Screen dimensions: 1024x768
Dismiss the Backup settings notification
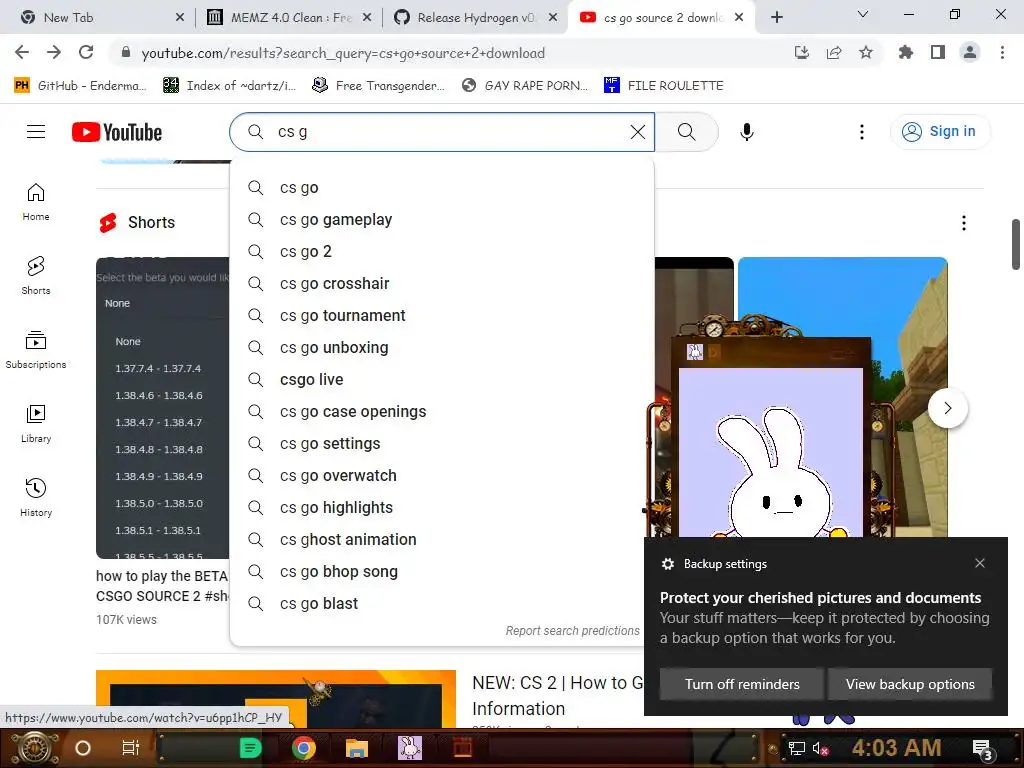(x=980, y=563)
